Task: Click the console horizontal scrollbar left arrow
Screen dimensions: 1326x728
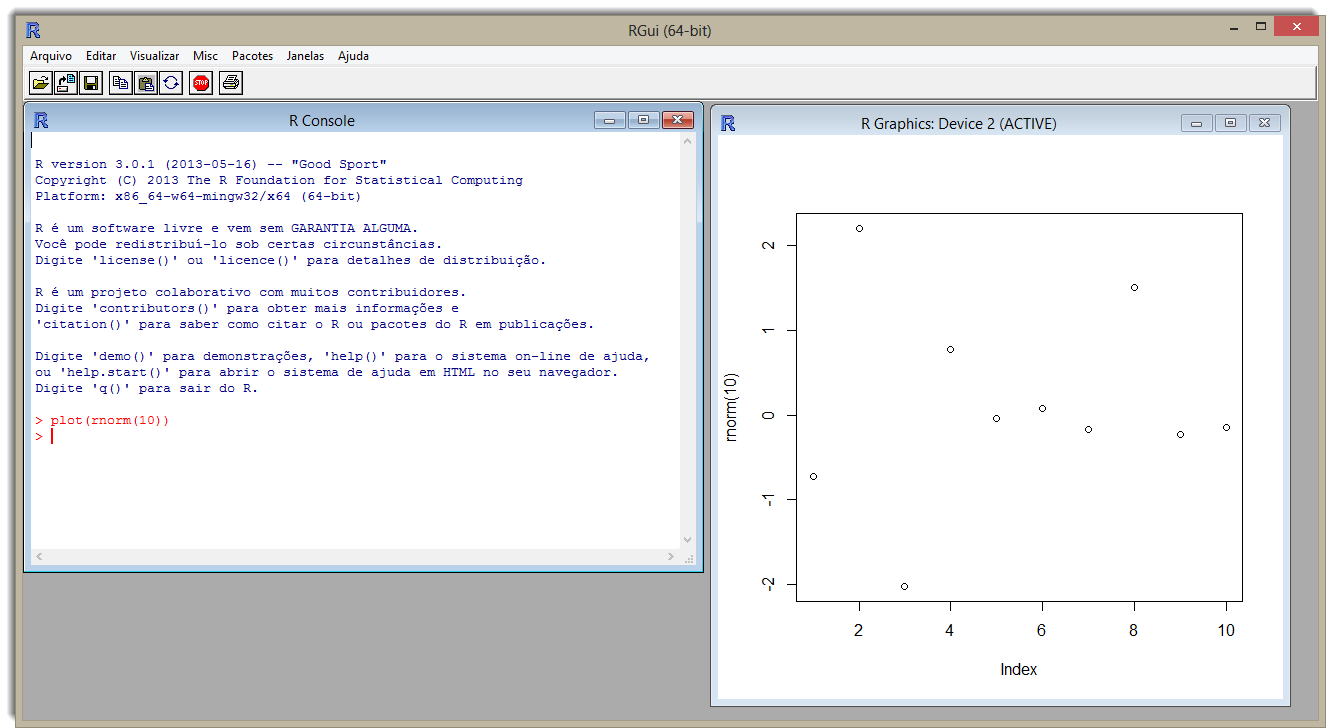Action: (39, 556)
